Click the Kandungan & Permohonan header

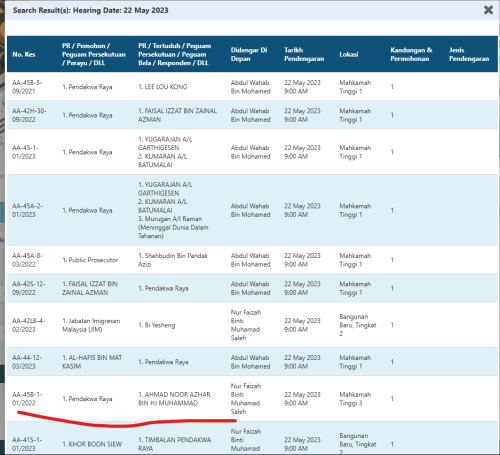pyautogui.click(x=411, y=54)
